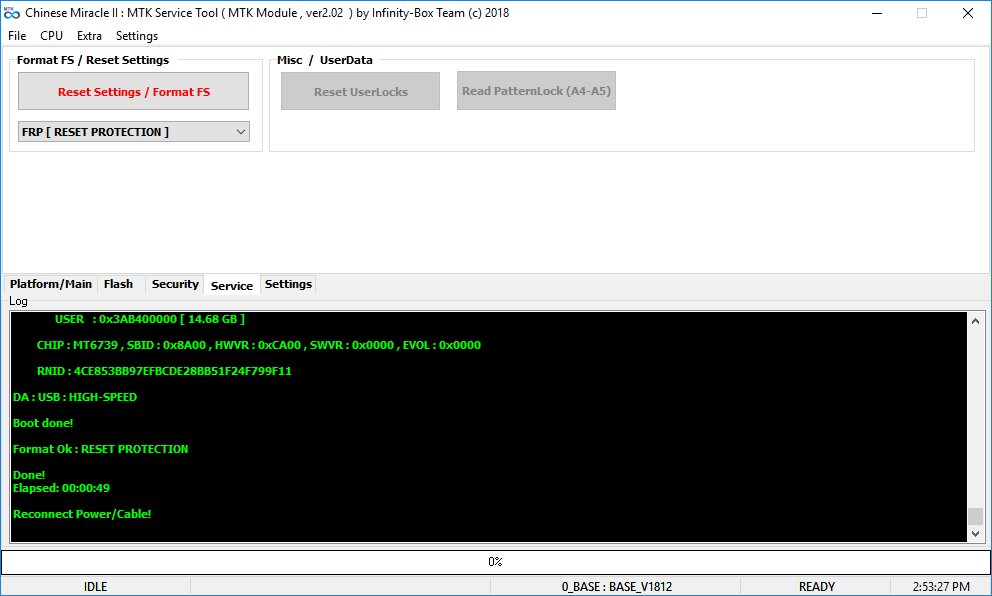Close the Chinese Miracle II window
Image resolution: width=992 pixels, height=596 pixels.
tap(968, 13)
